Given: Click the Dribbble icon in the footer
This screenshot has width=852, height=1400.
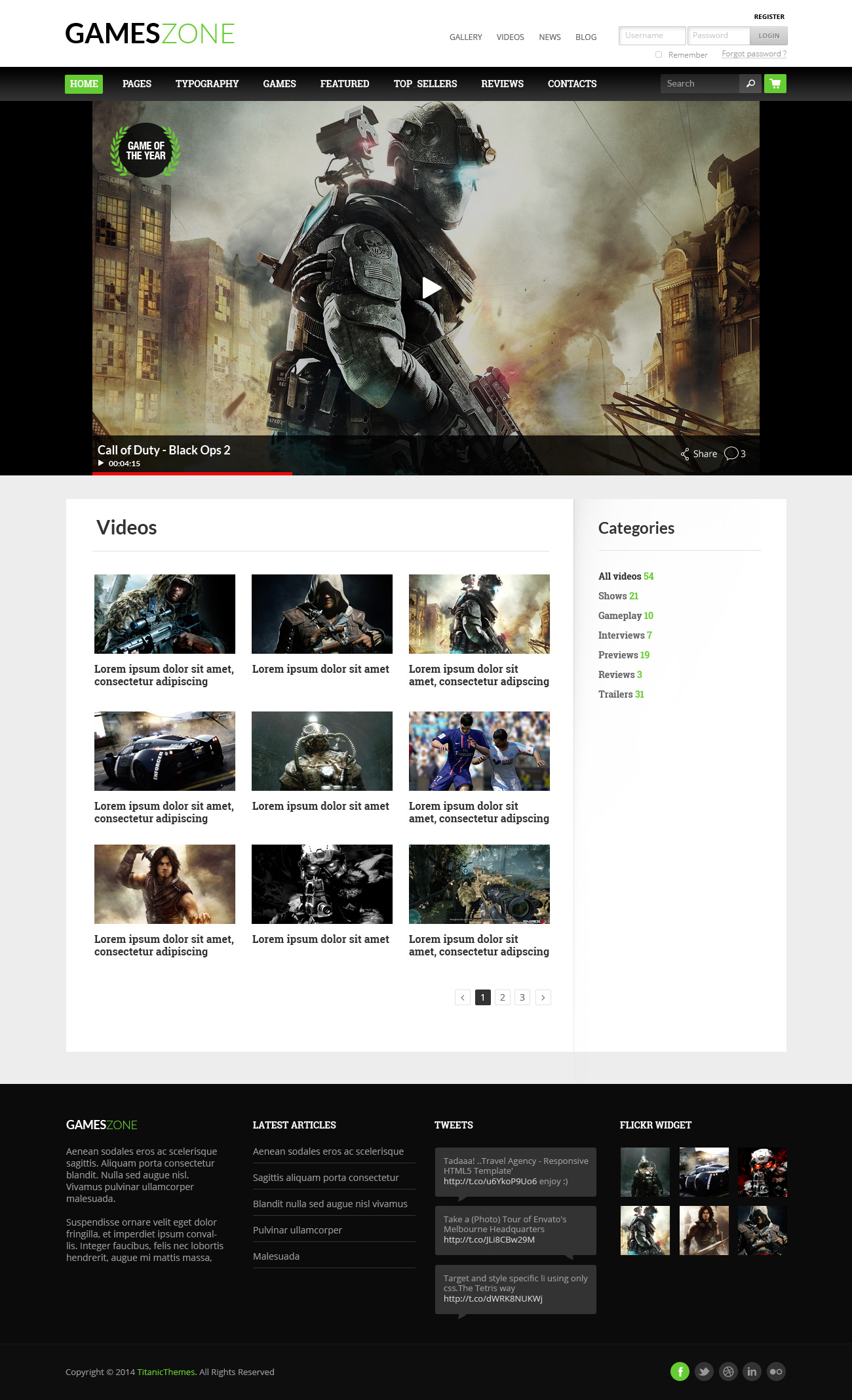Looking at the screenshot, I should point(728,1371).
